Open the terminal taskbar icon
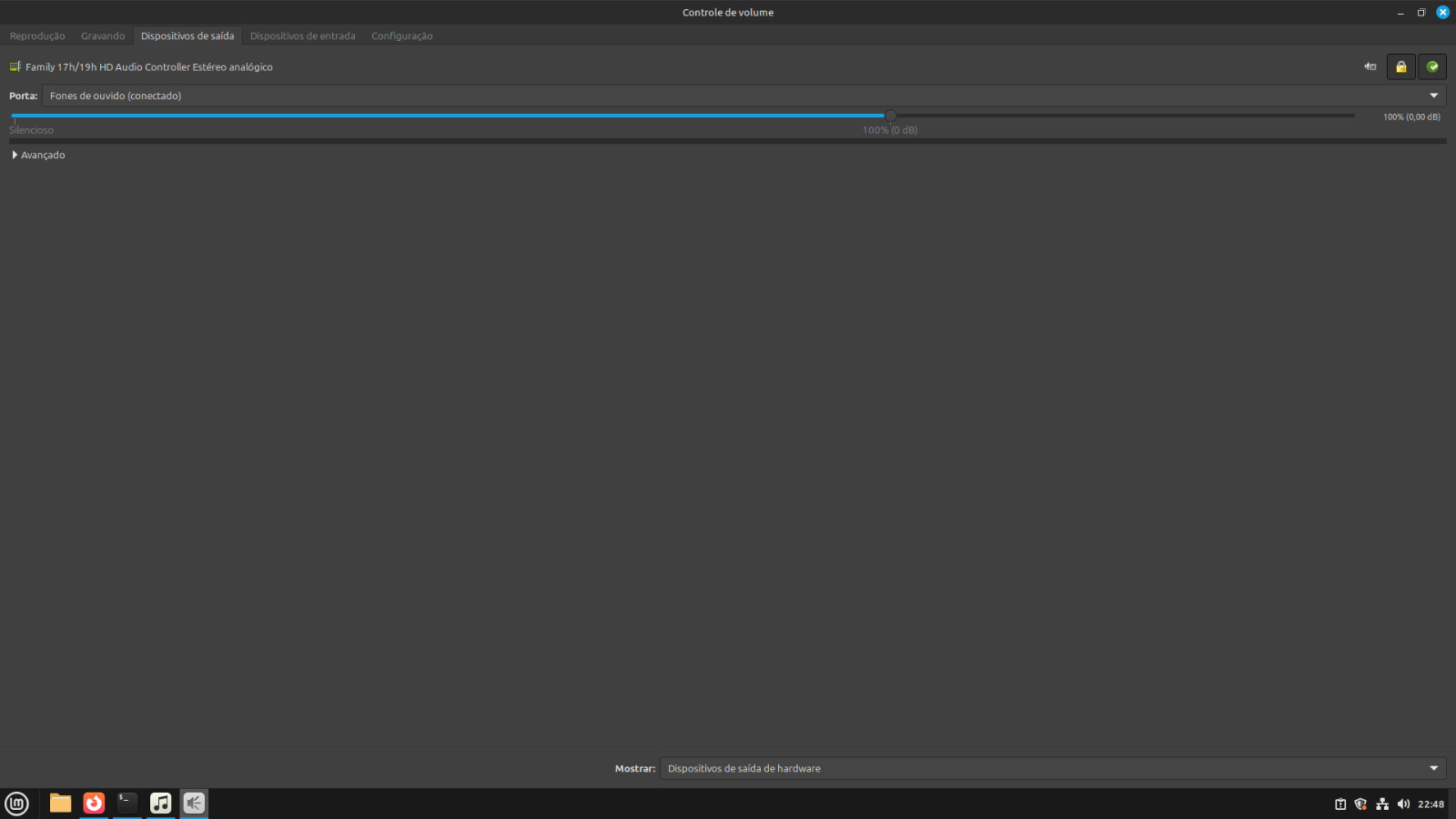1456x819 pixels. [127, 803]
